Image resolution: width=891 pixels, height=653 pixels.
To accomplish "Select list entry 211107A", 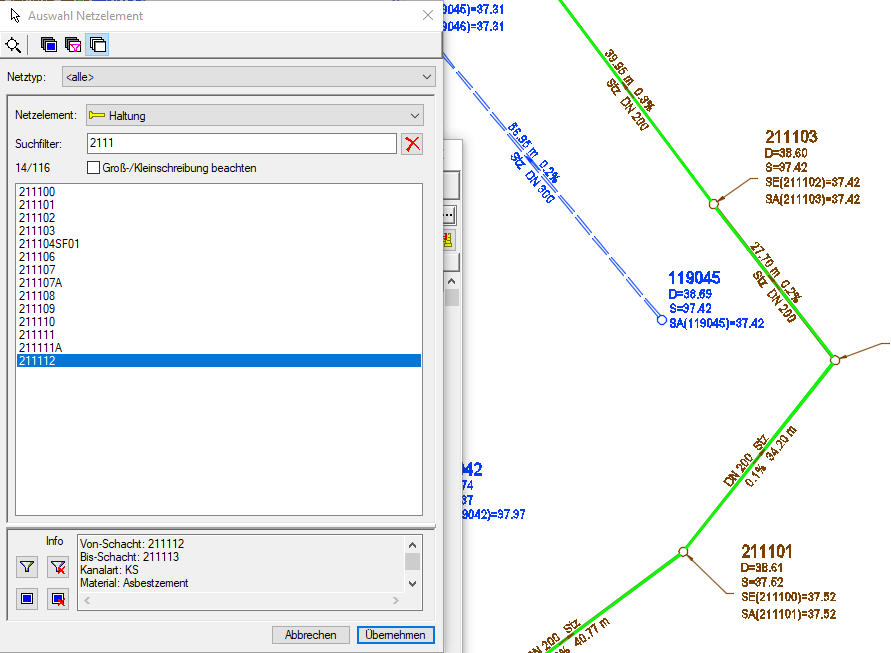I will pos(40,283).
